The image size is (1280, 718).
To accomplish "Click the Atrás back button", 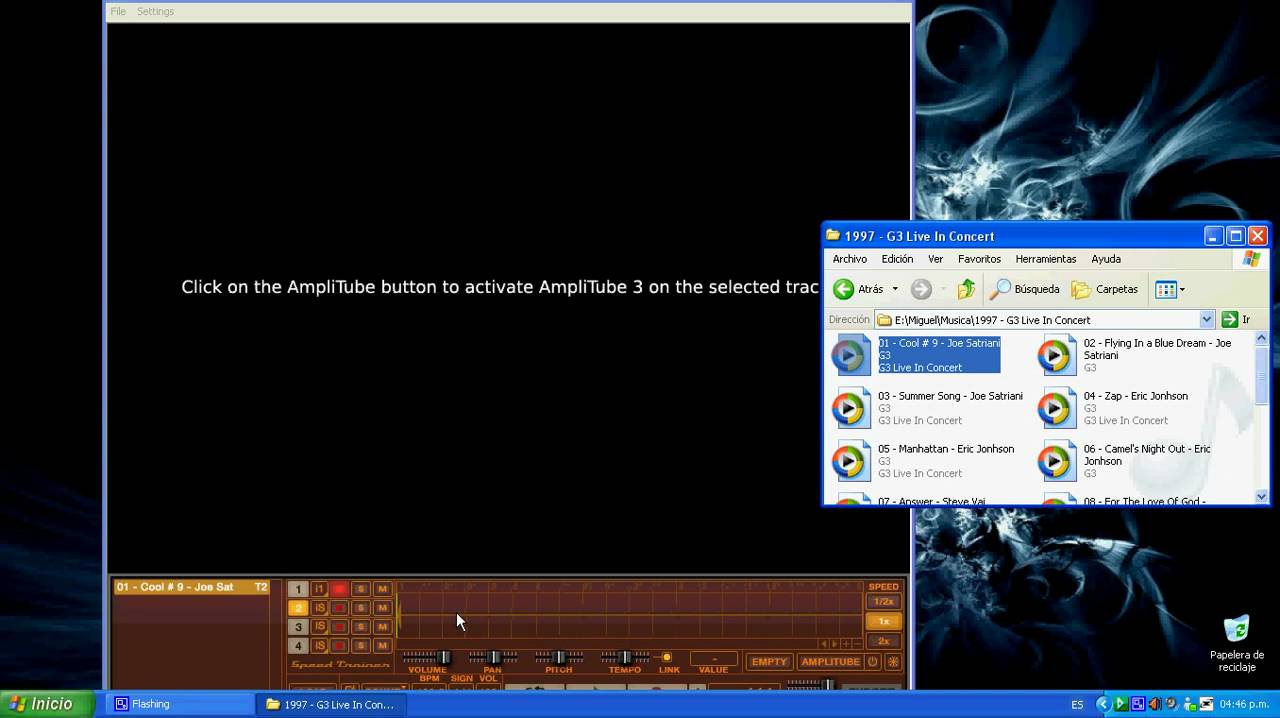I will 859,289.
